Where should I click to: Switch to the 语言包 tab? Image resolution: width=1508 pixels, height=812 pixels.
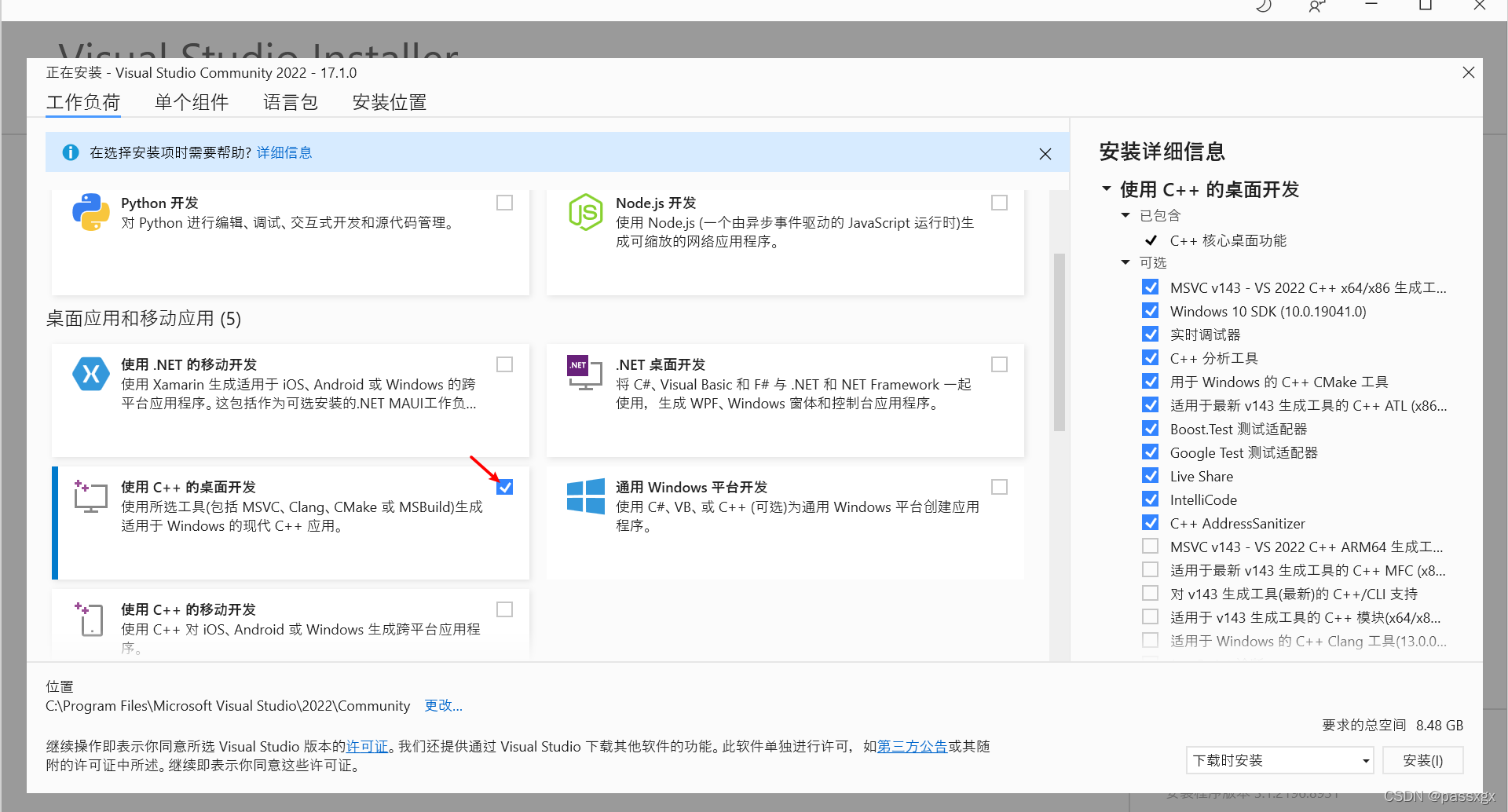coord(291,102)
